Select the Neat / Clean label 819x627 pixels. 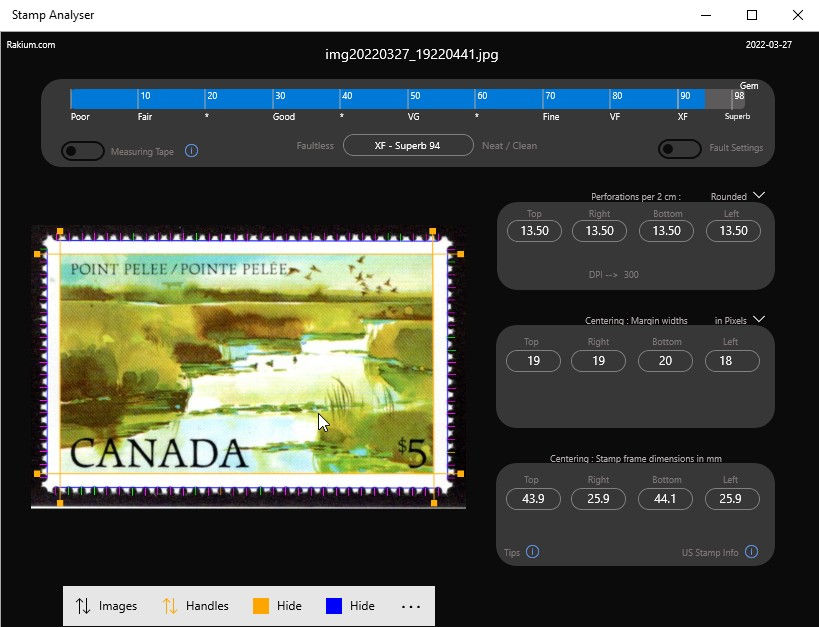[509, 146]
